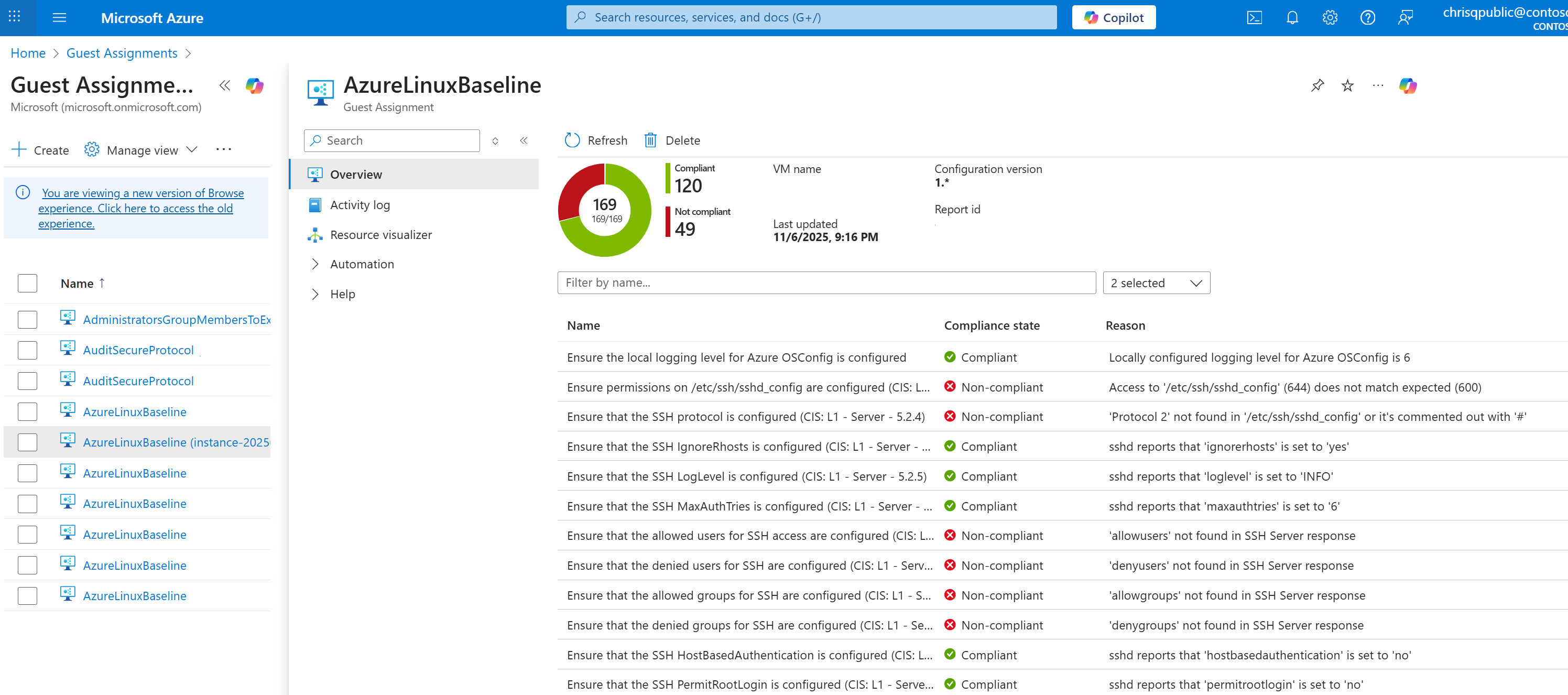
Task: Pin AzureLinuxBaseline to the dashboard
Action: coord(1317,86)
